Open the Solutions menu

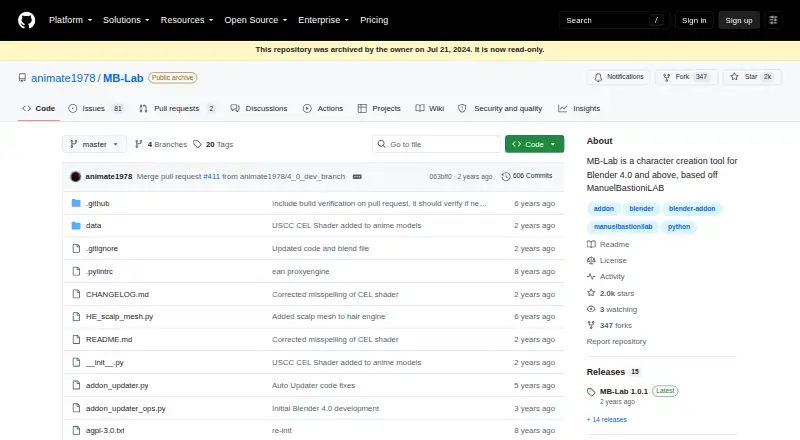(x=126, y=20)
